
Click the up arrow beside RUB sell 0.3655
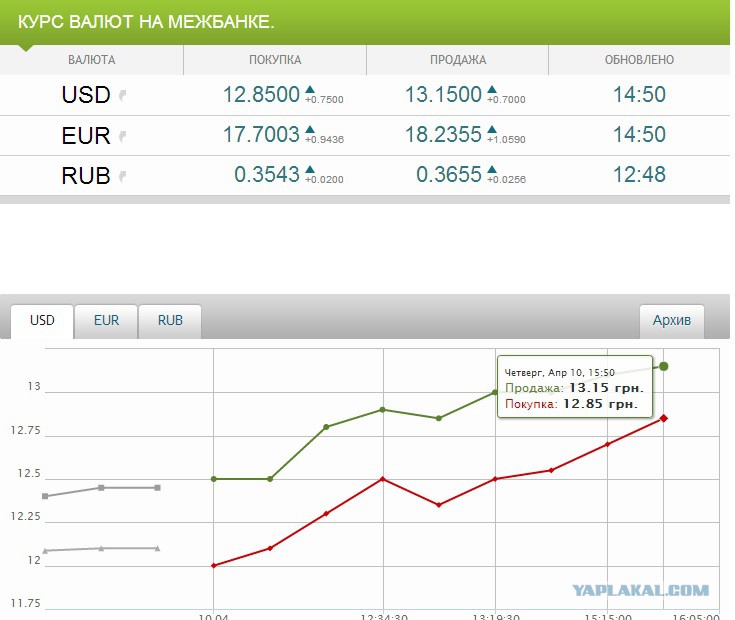(492, 169)
